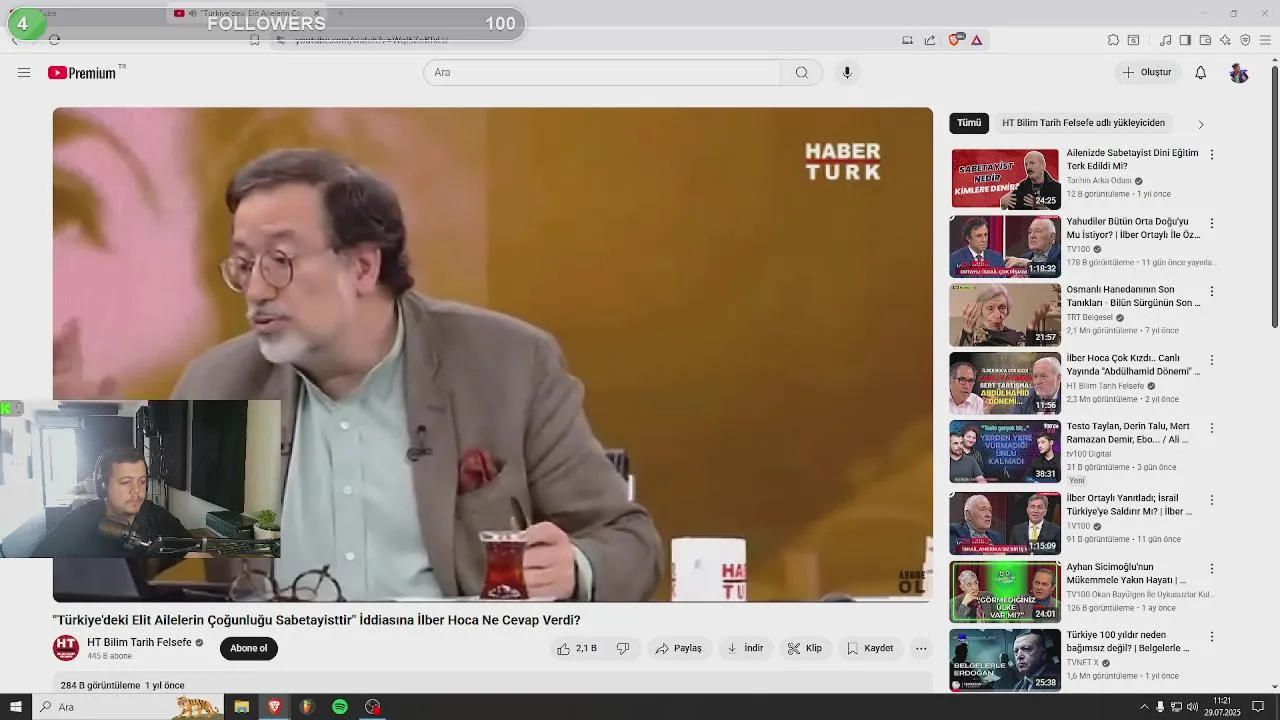Click the main video player

pos(493,354)
